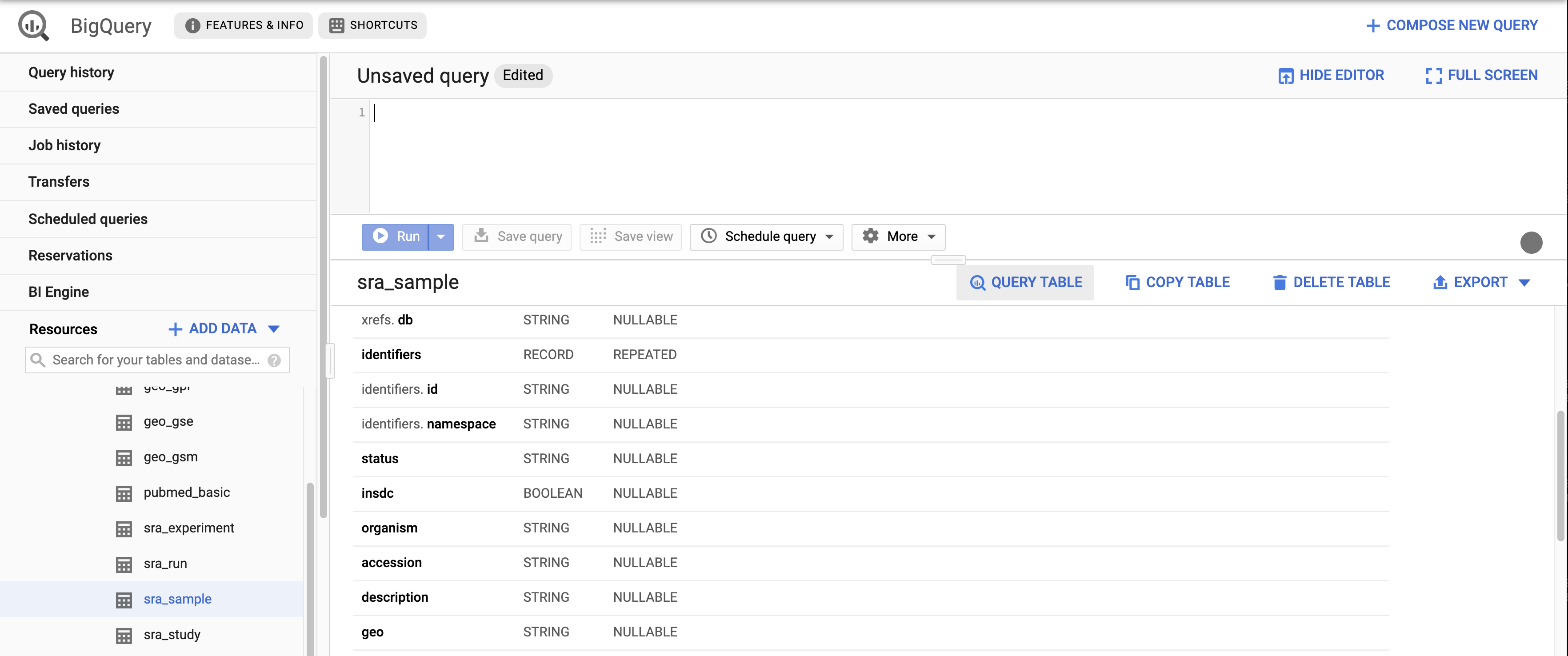
Task: Expand the More settings dropdown
Action: tap(898, 236)
